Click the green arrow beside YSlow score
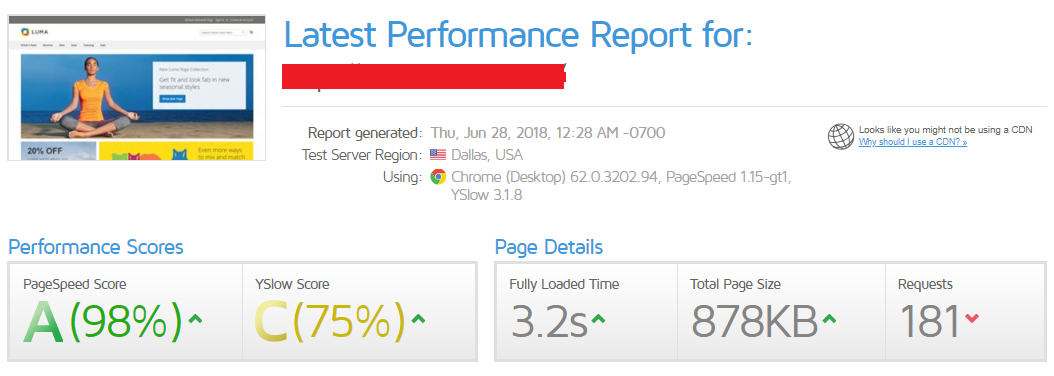Image resolution: width=1054 pixels, height=376 pixels. (x=418, y=319)
